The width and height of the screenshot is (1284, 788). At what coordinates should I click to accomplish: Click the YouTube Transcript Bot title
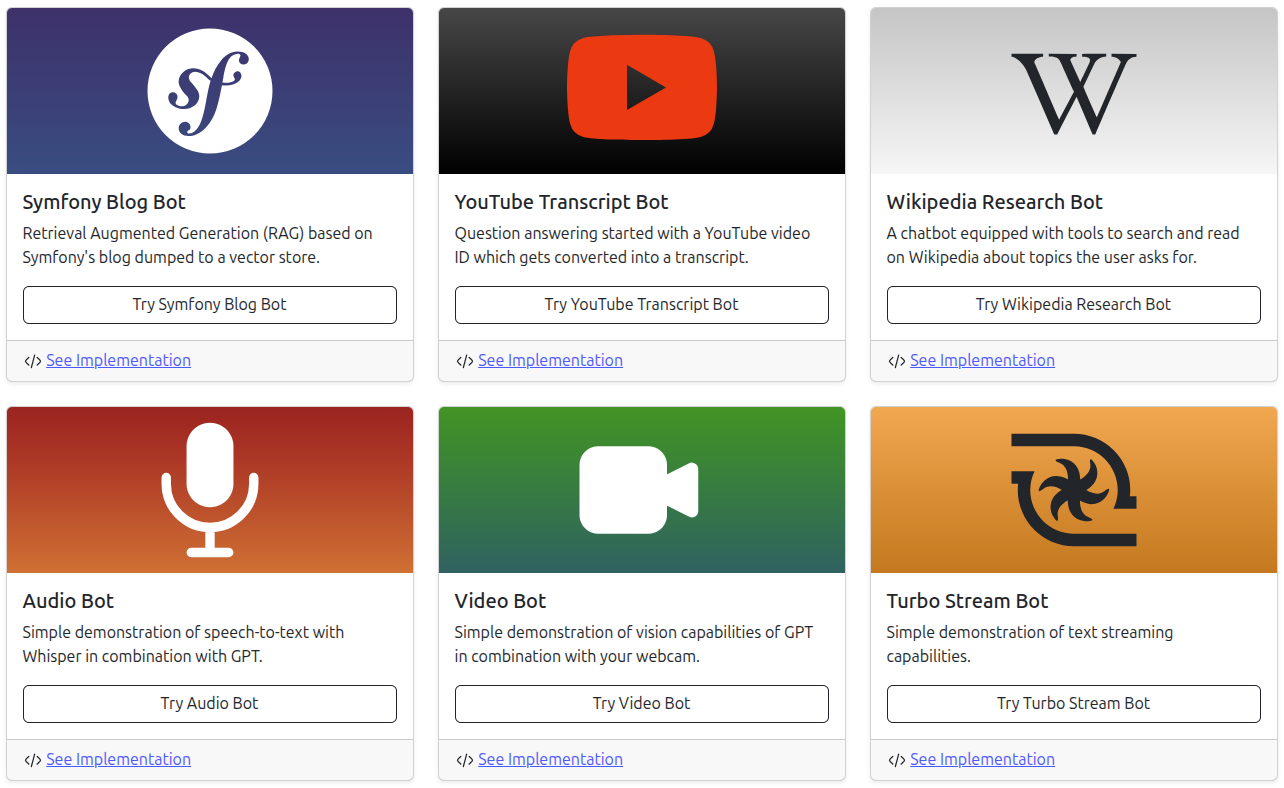tap(561, 202)
